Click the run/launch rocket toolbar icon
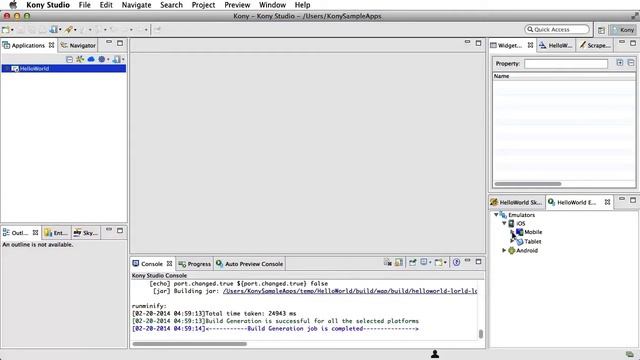640x360 pixels. [x=69, y=30]
